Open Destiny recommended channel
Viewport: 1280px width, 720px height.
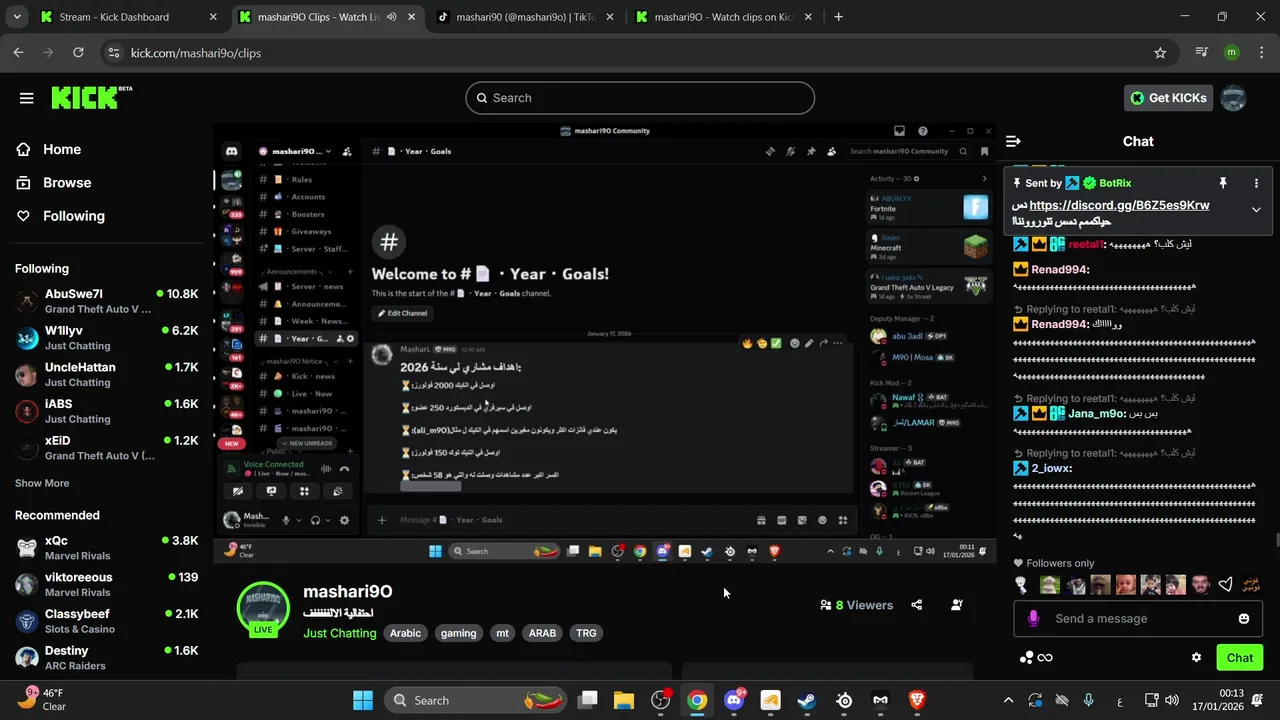pyautogui.click(x=106, y=658)
